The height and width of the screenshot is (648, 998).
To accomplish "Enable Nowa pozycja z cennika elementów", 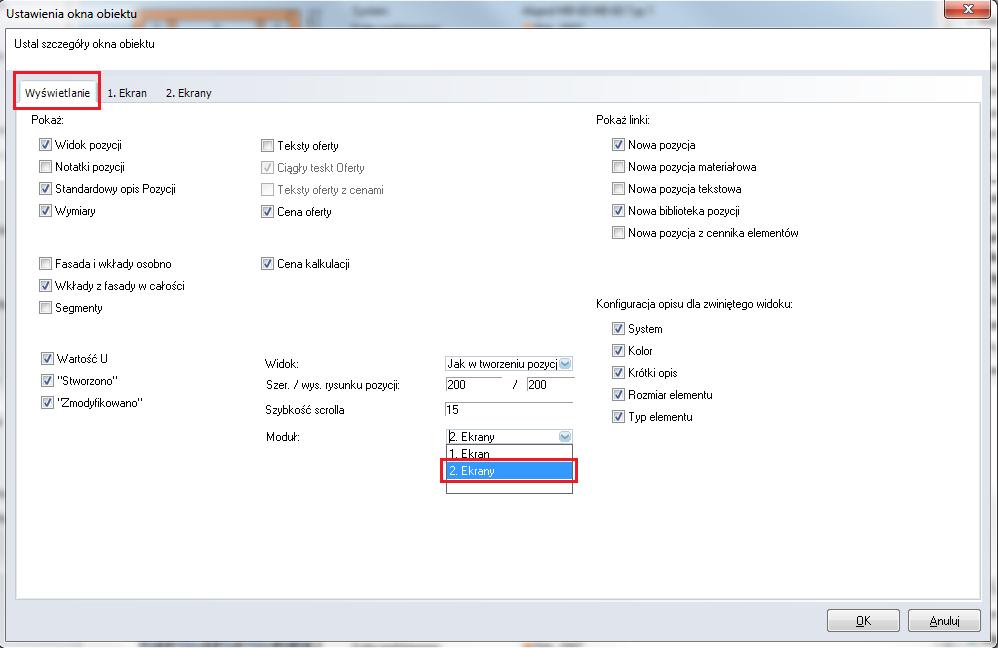I will pyautogui.click(x=618, y=233).
